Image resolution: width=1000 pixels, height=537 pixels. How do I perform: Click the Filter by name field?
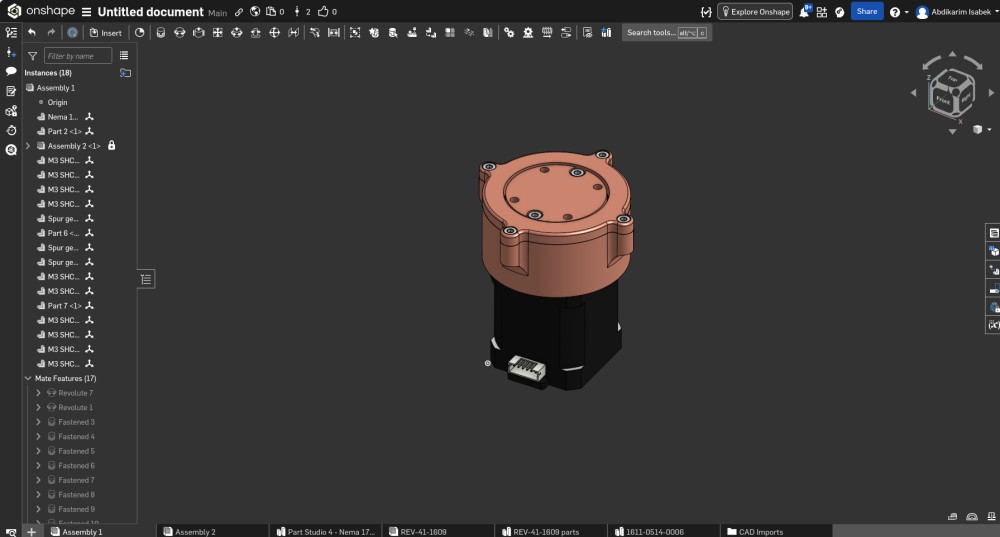77,56
